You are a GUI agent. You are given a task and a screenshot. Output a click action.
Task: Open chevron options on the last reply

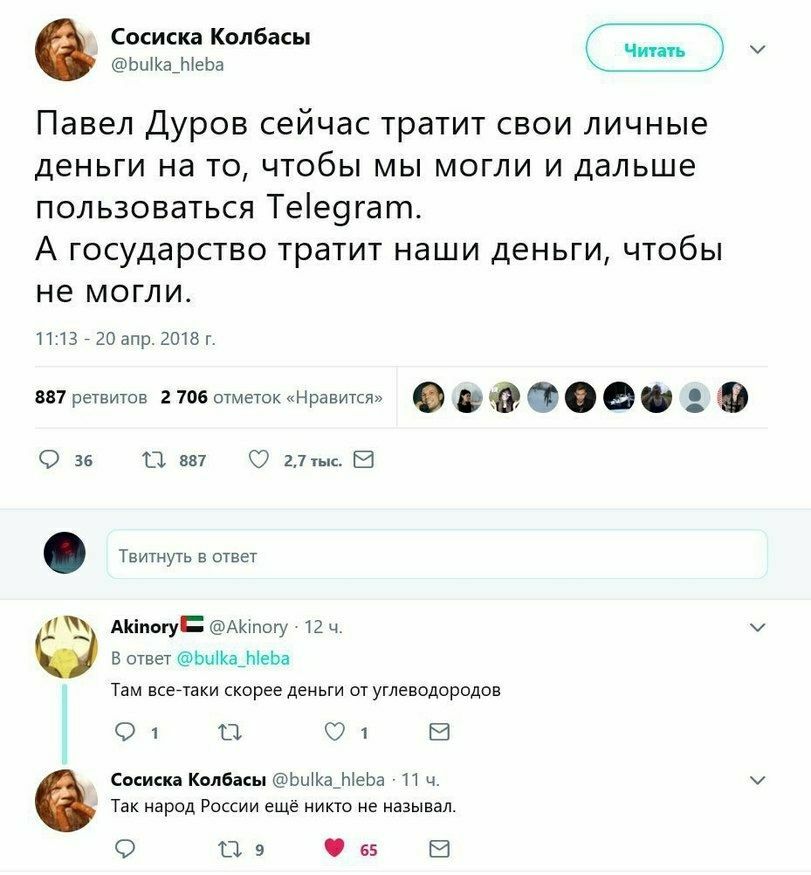point(757,780)
